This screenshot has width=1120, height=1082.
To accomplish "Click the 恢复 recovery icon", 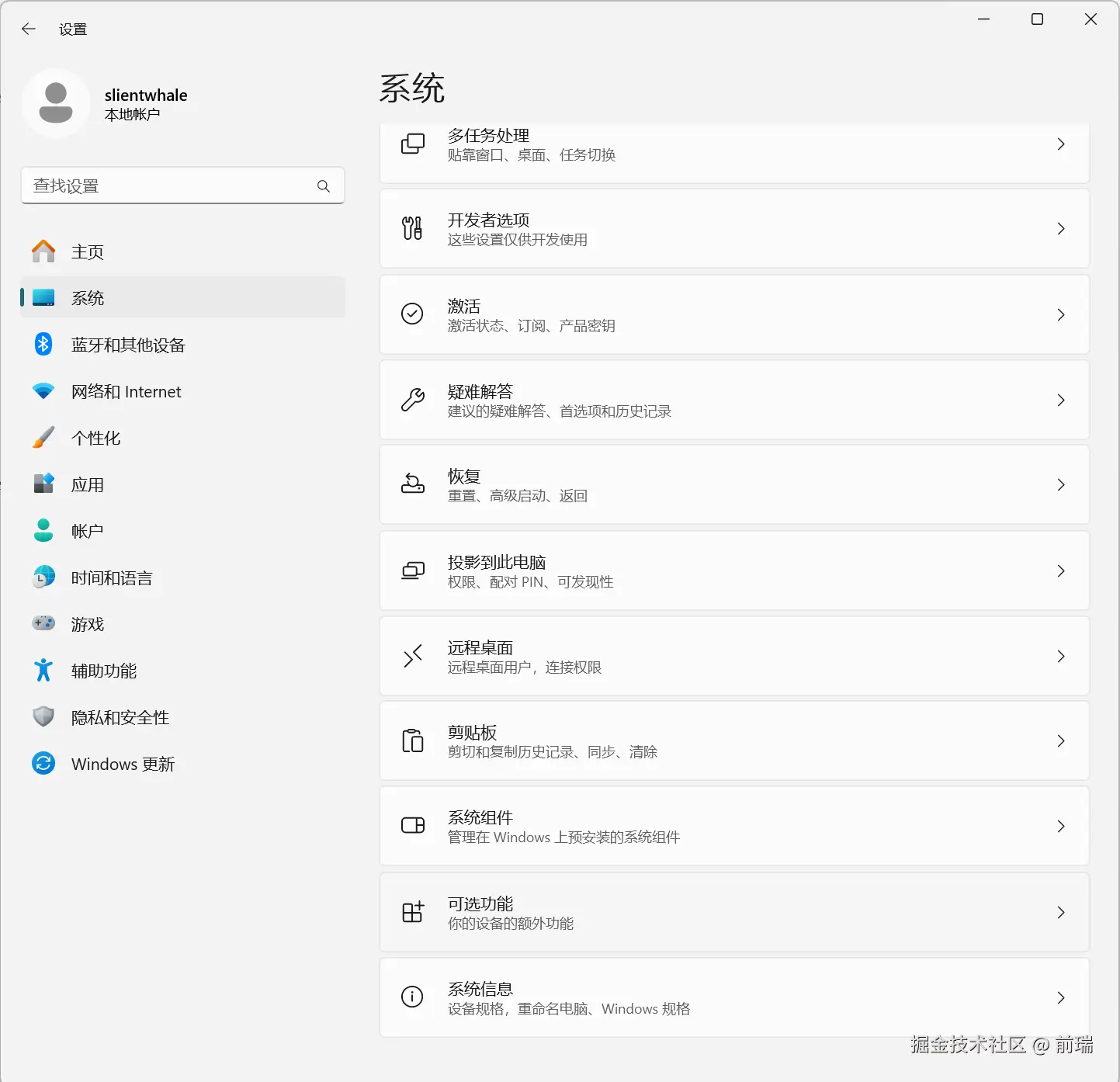I will (412, 484).
